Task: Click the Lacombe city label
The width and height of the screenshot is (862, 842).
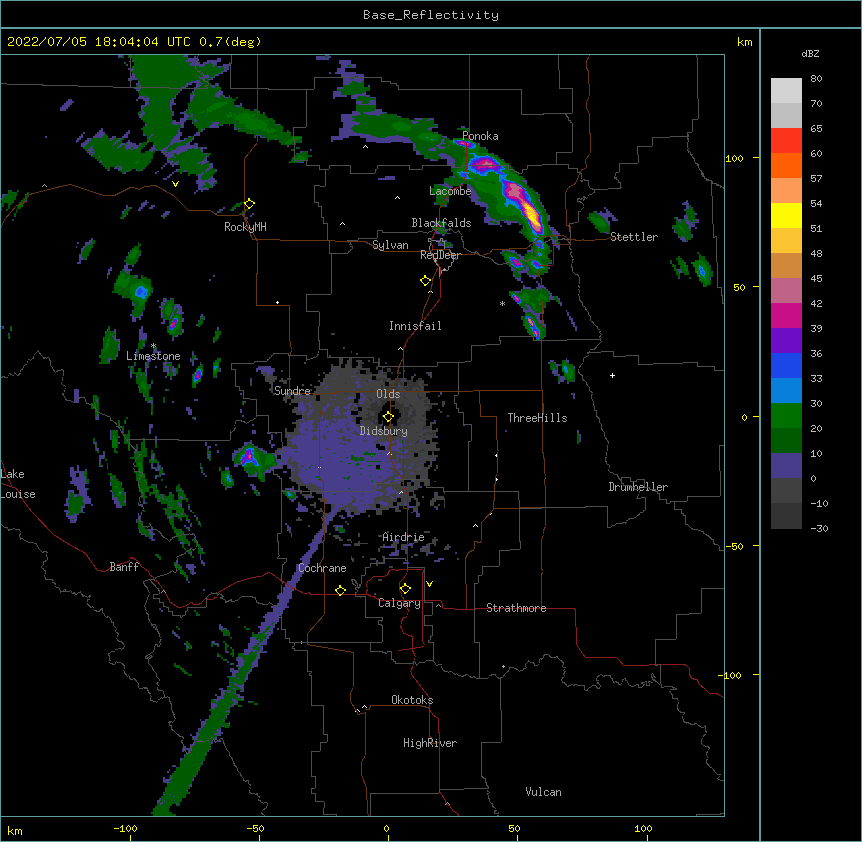Action: click(450, 191)
